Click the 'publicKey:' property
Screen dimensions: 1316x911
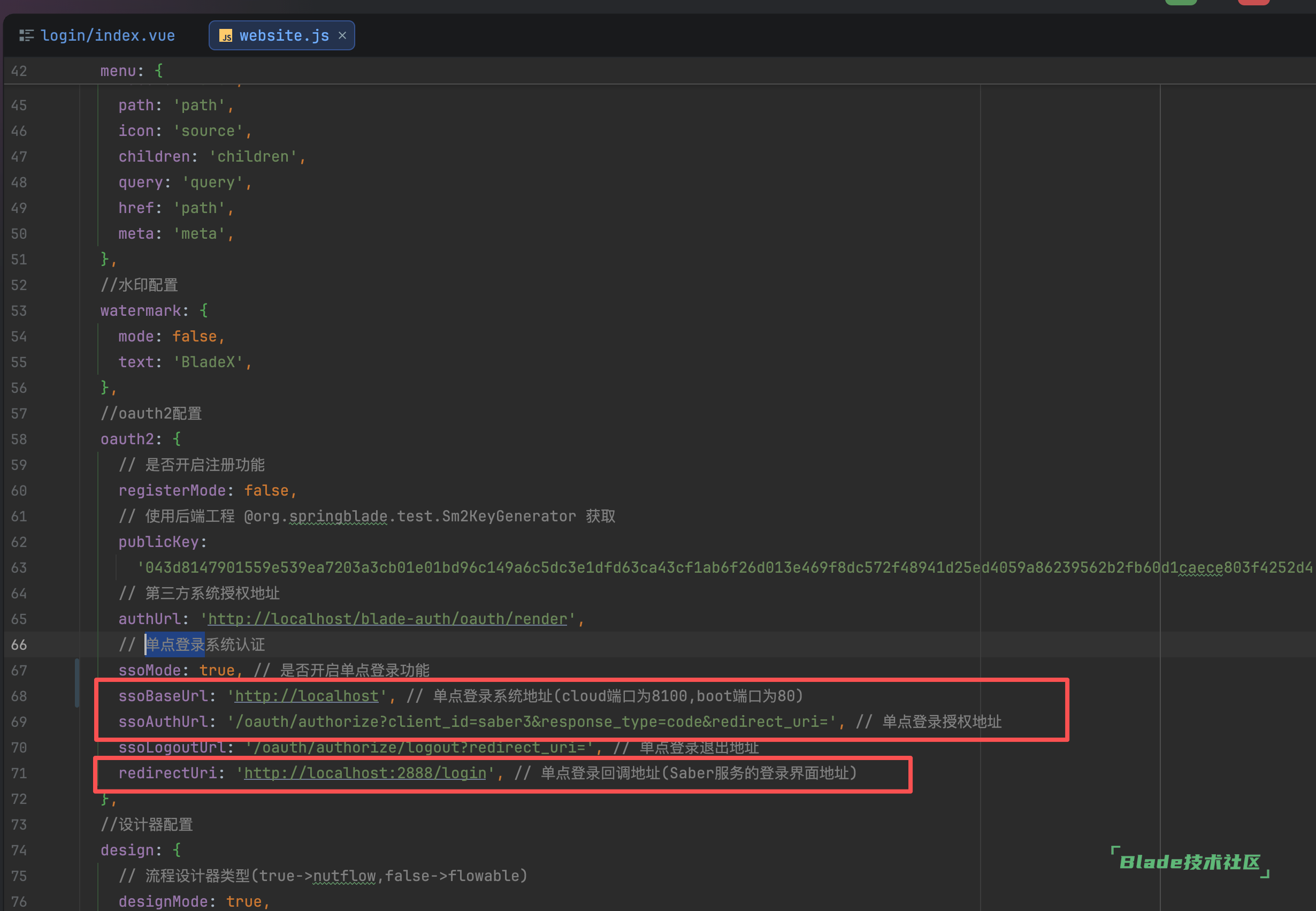(x=163, y=542)
